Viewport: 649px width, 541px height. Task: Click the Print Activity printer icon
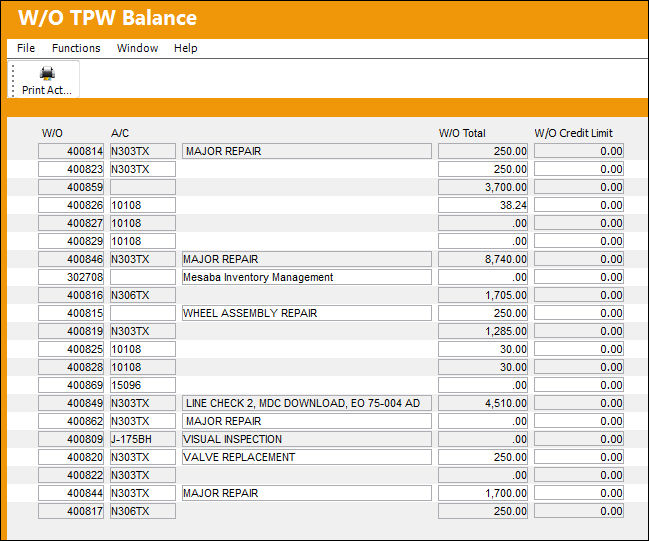47,74
